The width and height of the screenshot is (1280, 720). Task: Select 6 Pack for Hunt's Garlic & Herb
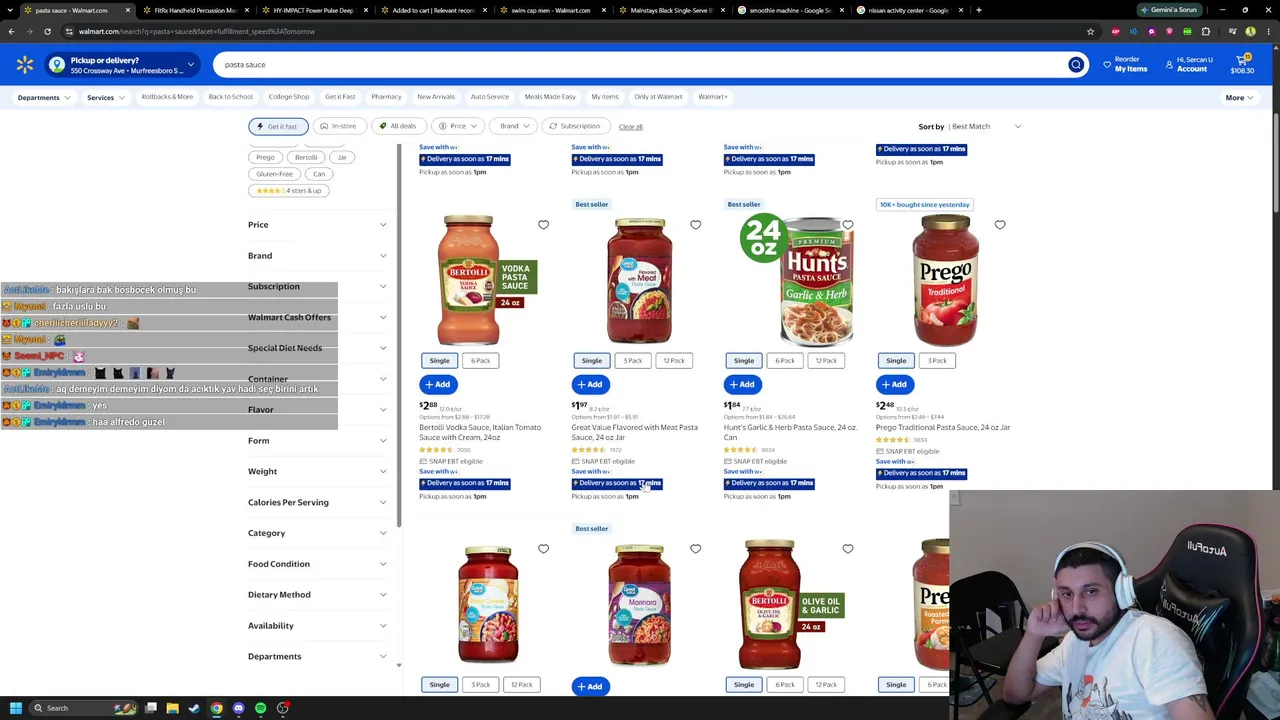click(x=785, y=361)
